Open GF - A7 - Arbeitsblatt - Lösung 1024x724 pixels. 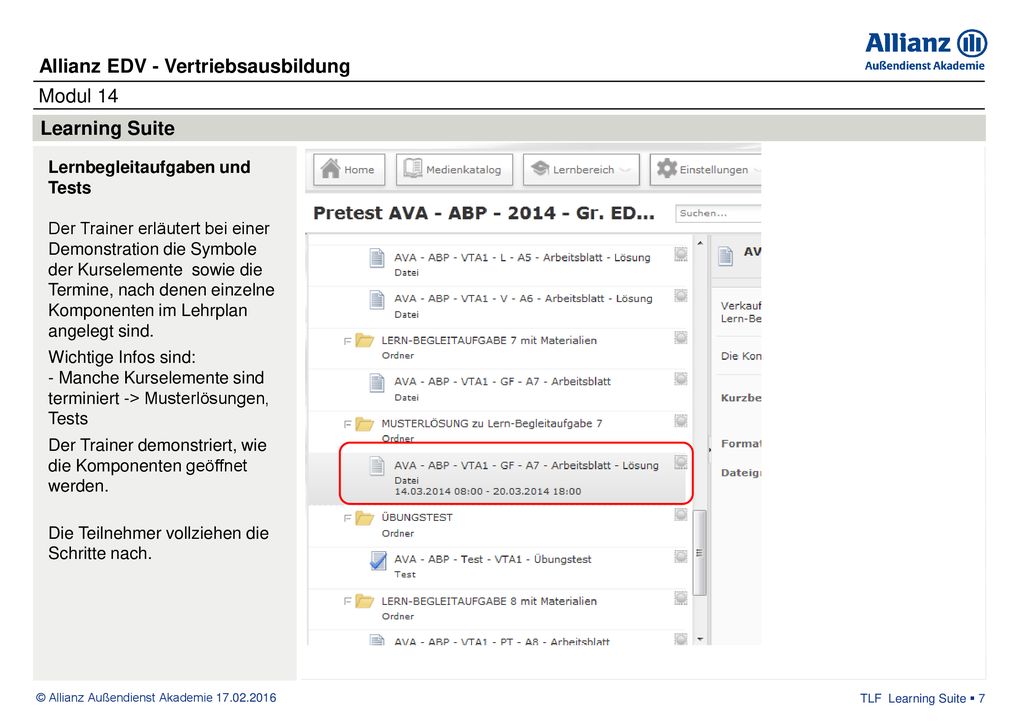click(x=526, y=466)
